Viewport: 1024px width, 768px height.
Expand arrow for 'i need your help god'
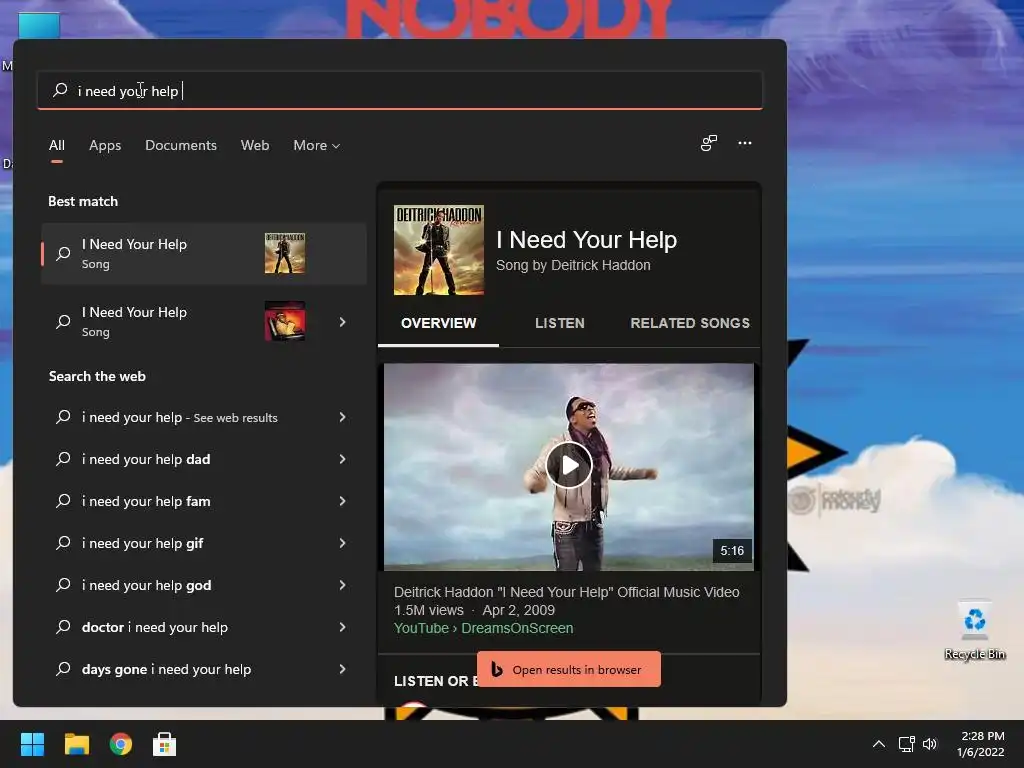click(x=342, y=585)
